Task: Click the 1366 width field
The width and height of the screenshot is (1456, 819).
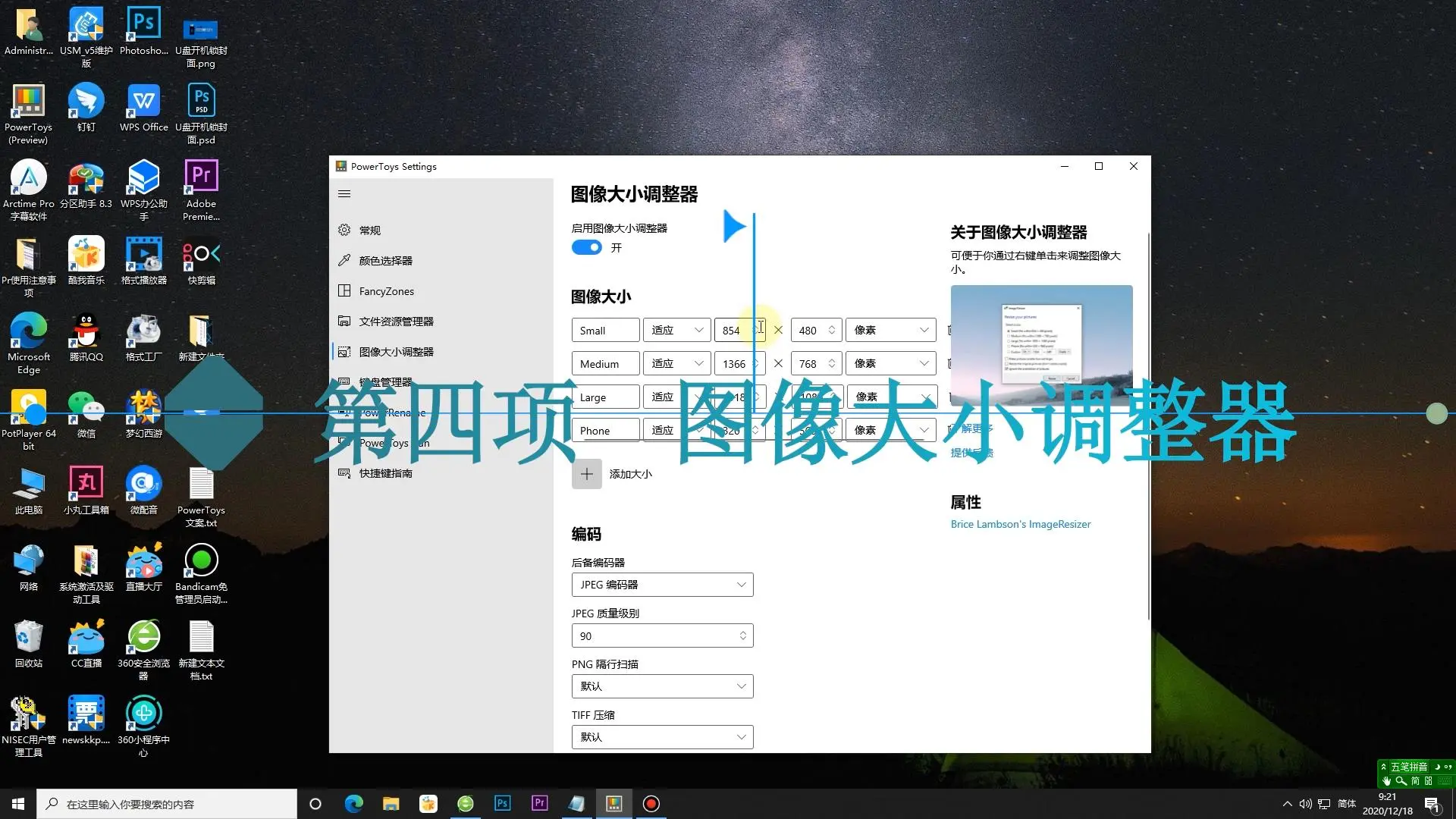Action: click(x=739, y=364)
